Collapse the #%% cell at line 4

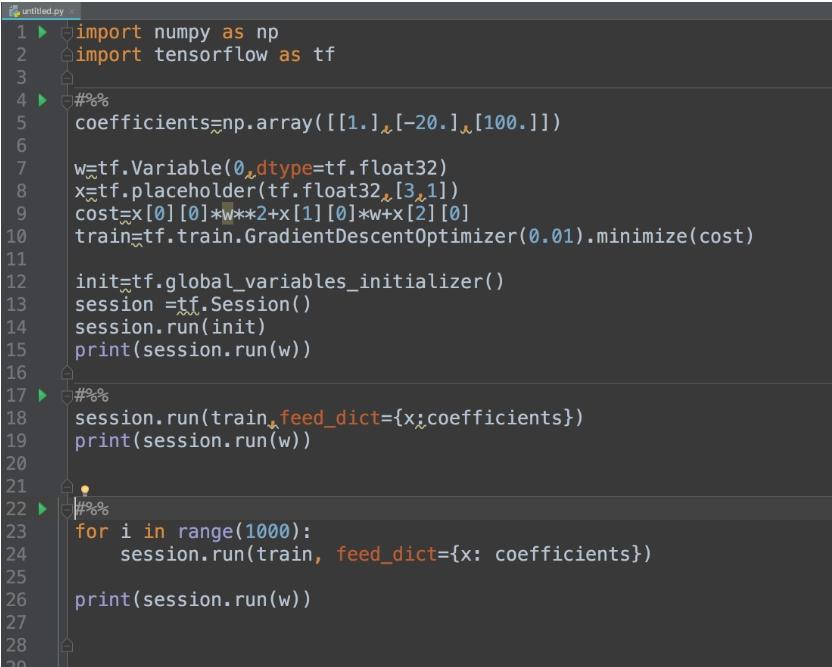click(x=67, y=101)
